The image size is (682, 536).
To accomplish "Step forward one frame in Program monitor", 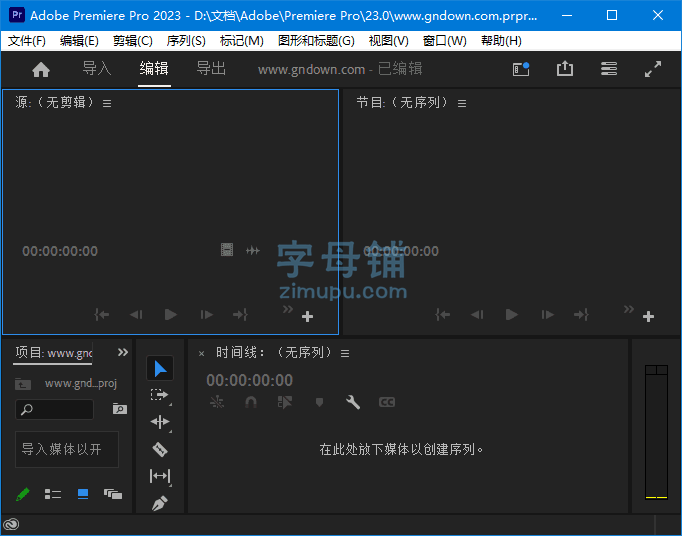I will click(548, 314).
